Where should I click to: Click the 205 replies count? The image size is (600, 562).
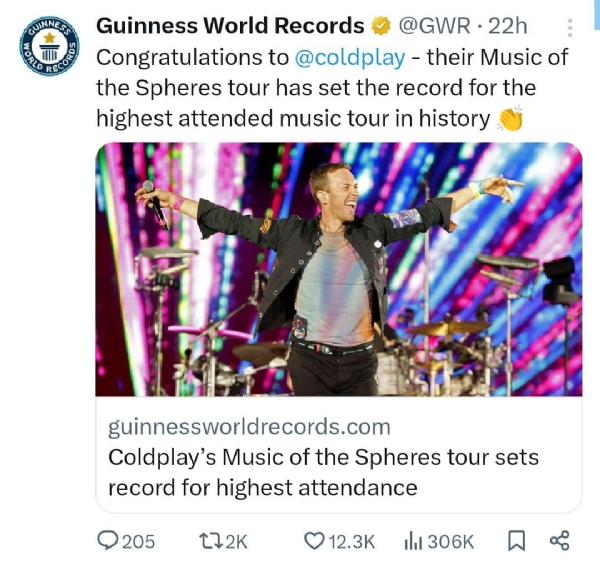click(139, 542)
